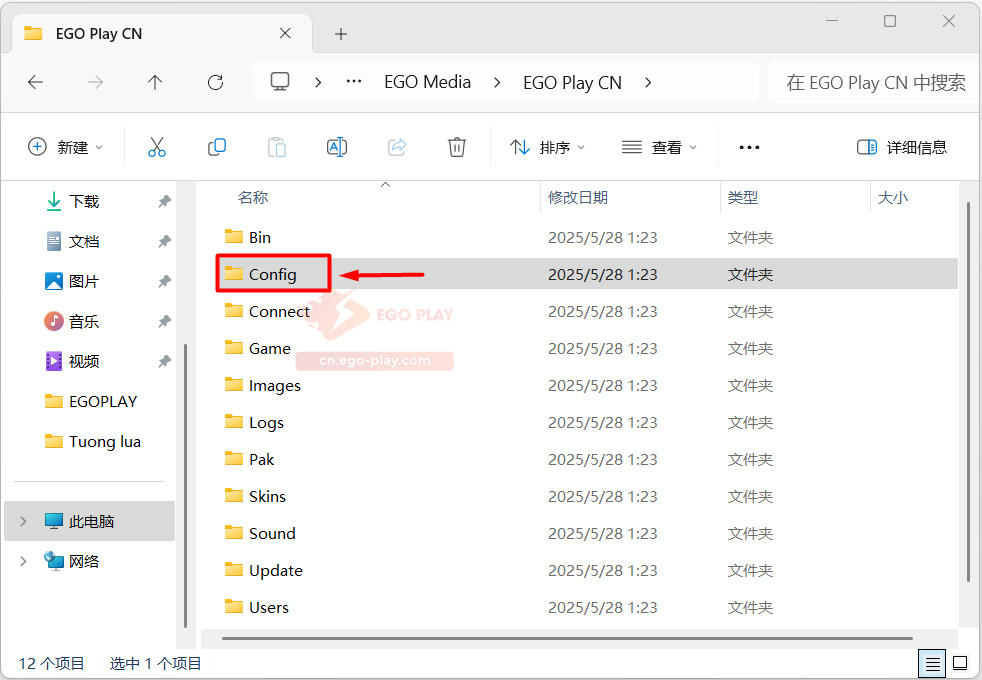Go up one folder level arrow
The image size is (982, 680).
pyautogui.click(x=155, y=82)
